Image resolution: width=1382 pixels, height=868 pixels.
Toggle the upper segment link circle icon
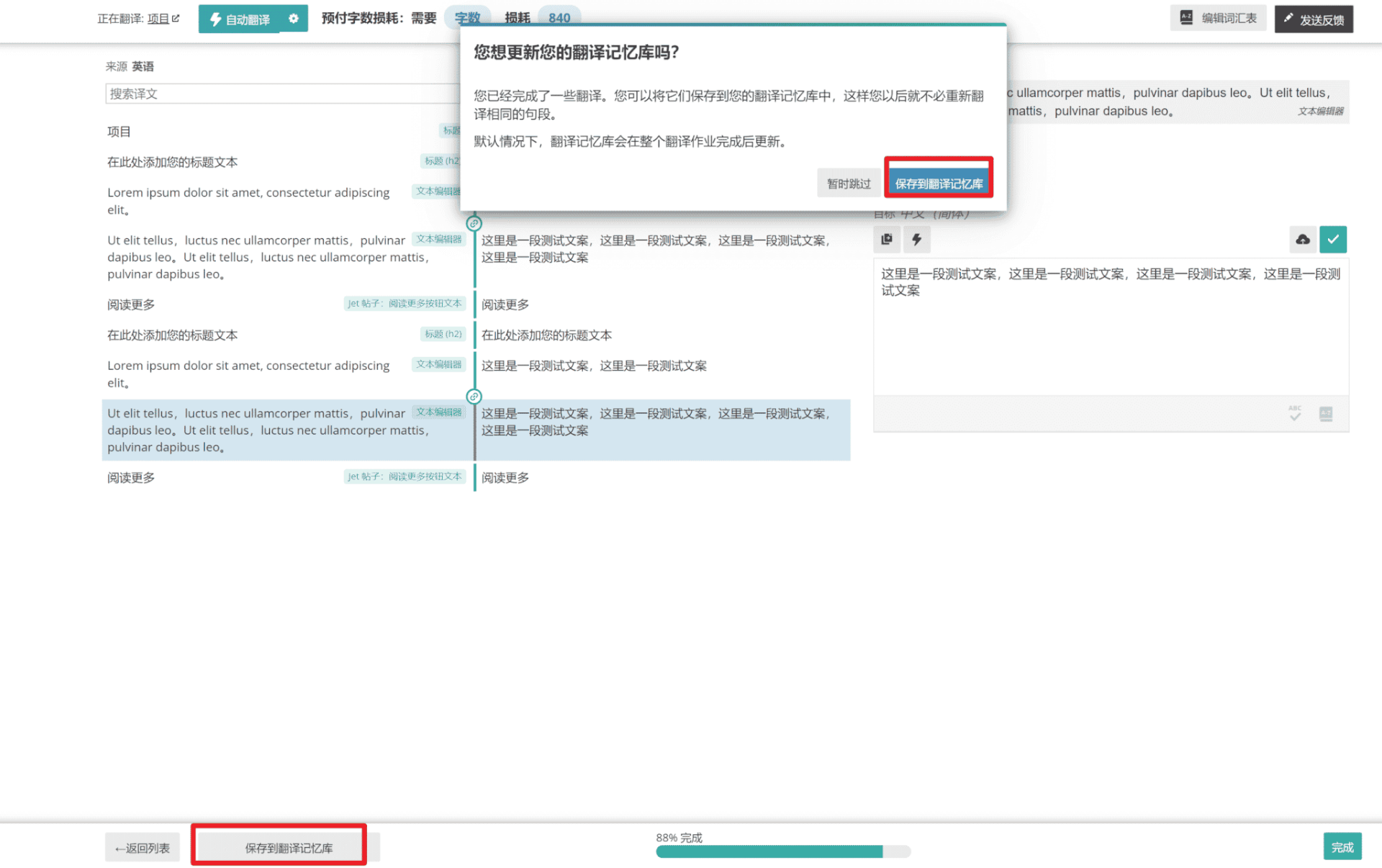474,223
